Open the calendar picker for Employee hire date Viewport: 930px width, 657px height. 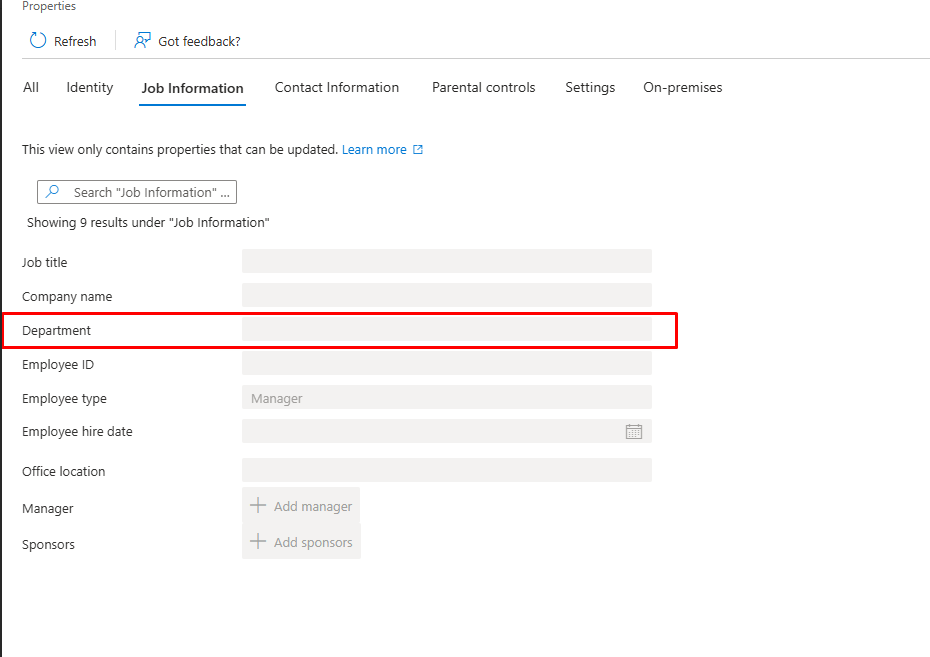coord(633,432)
